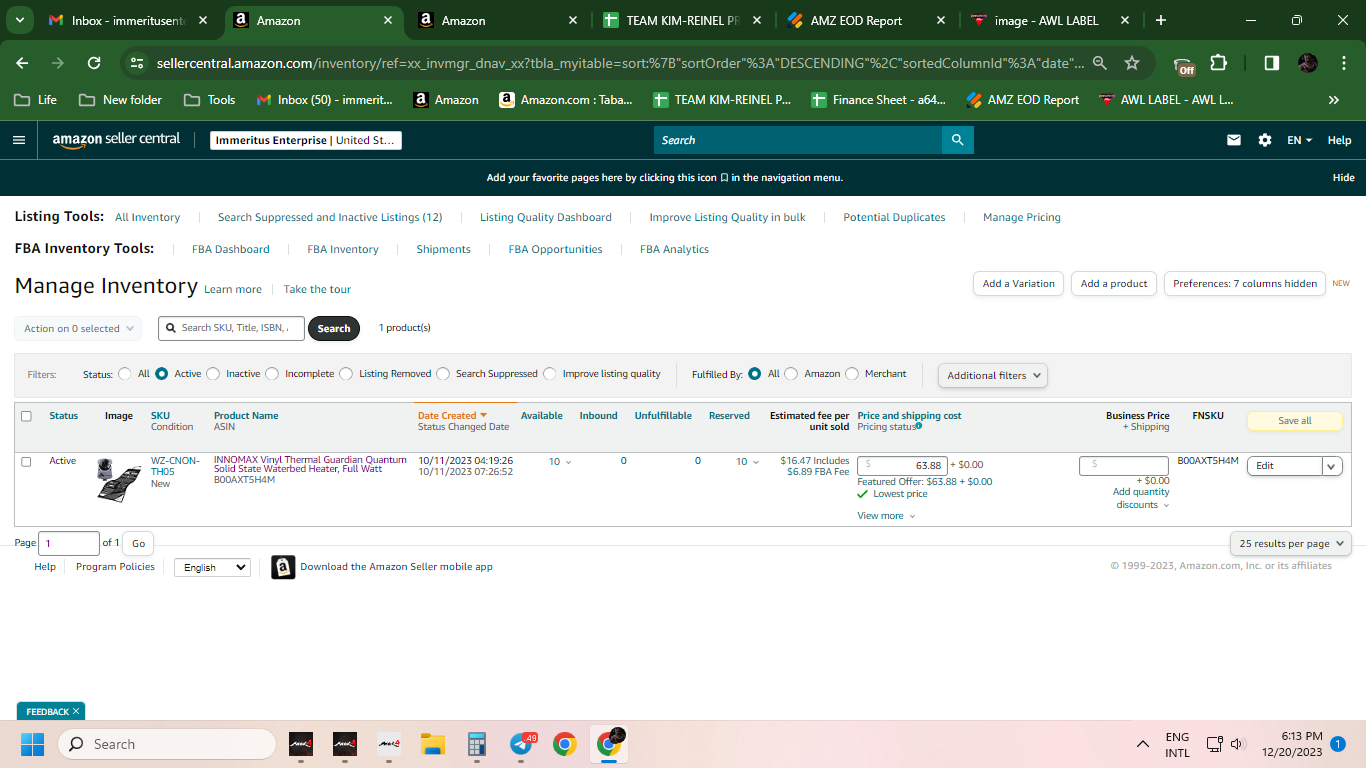Click the Add a product button

[1114, 284]
